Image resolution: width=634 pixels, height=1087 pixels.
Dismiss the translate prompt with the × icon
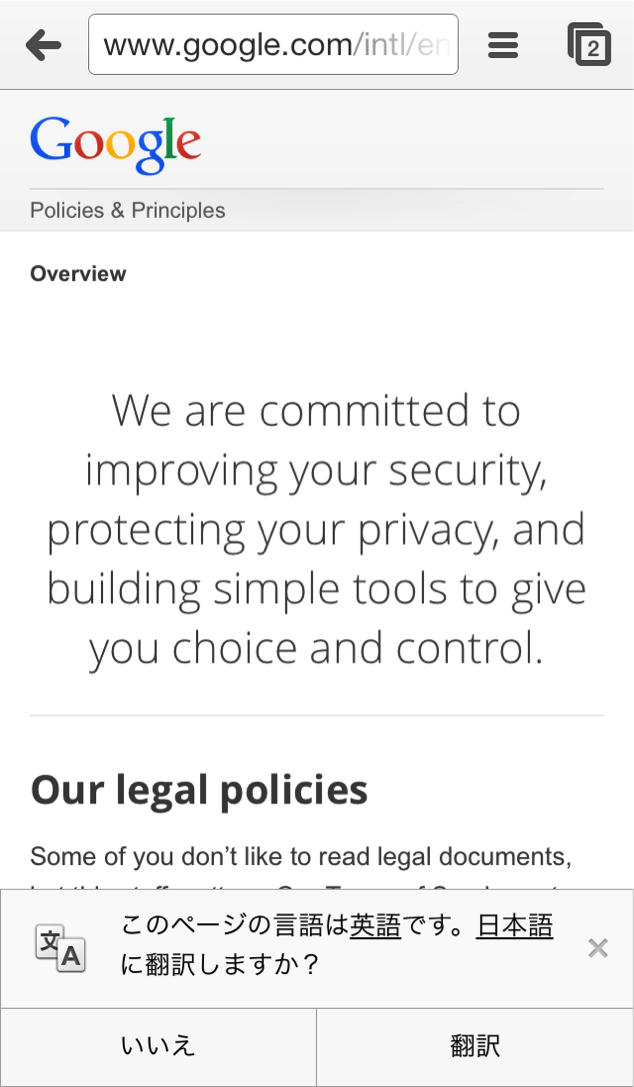[598, 948]
